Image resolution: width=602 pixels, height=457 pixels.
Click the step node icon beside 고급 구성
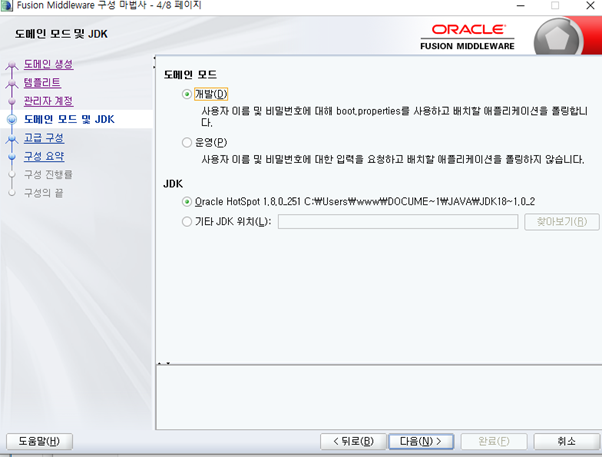(12, 139)
